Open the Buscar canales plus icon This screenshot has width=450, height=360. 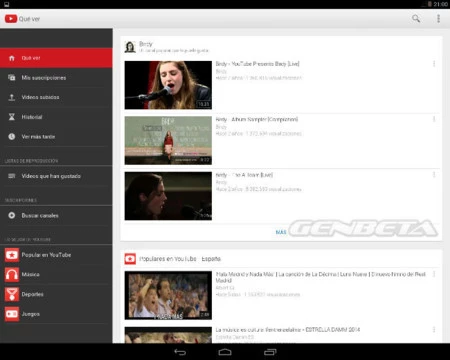click(12, 215)
